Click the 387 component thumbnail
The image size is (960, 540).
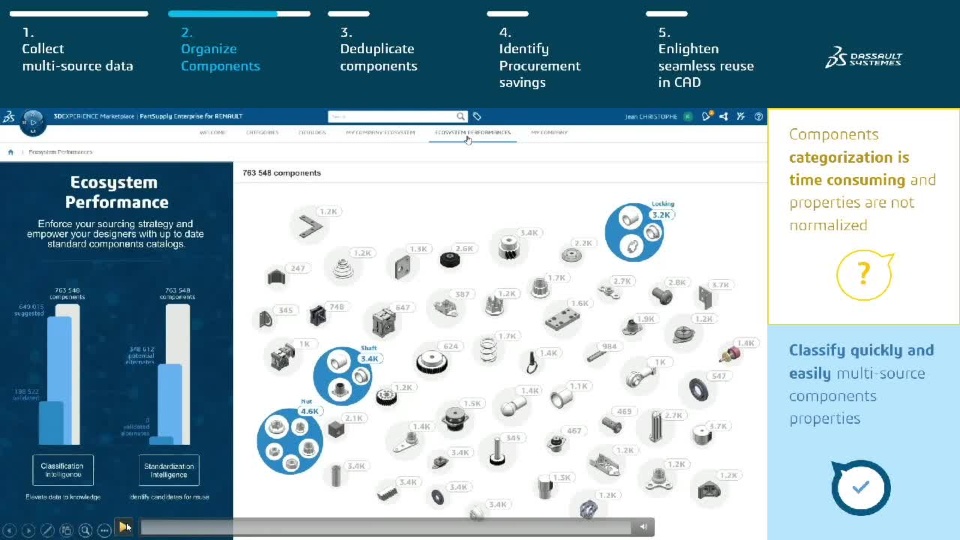446,306
